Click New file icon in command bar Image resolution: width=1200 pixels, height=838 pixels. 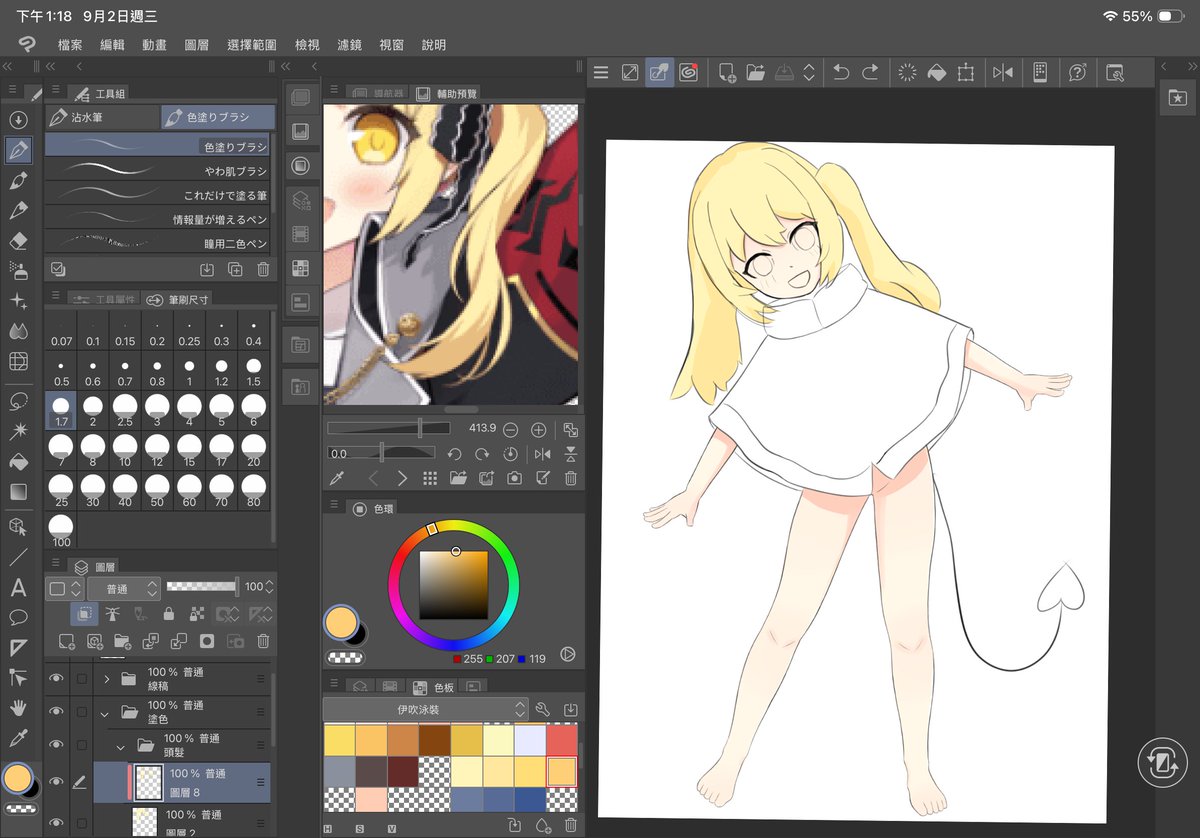coord(727,72)
